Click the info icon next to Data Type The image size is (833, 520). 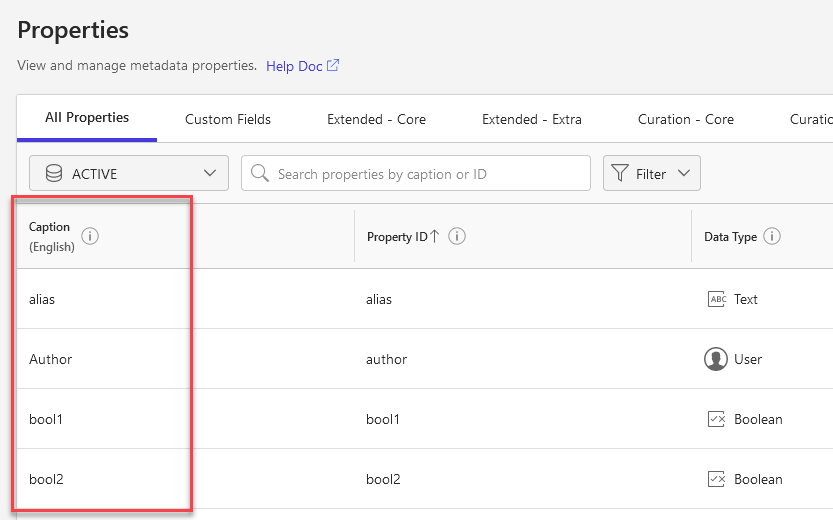click(772, 237)
